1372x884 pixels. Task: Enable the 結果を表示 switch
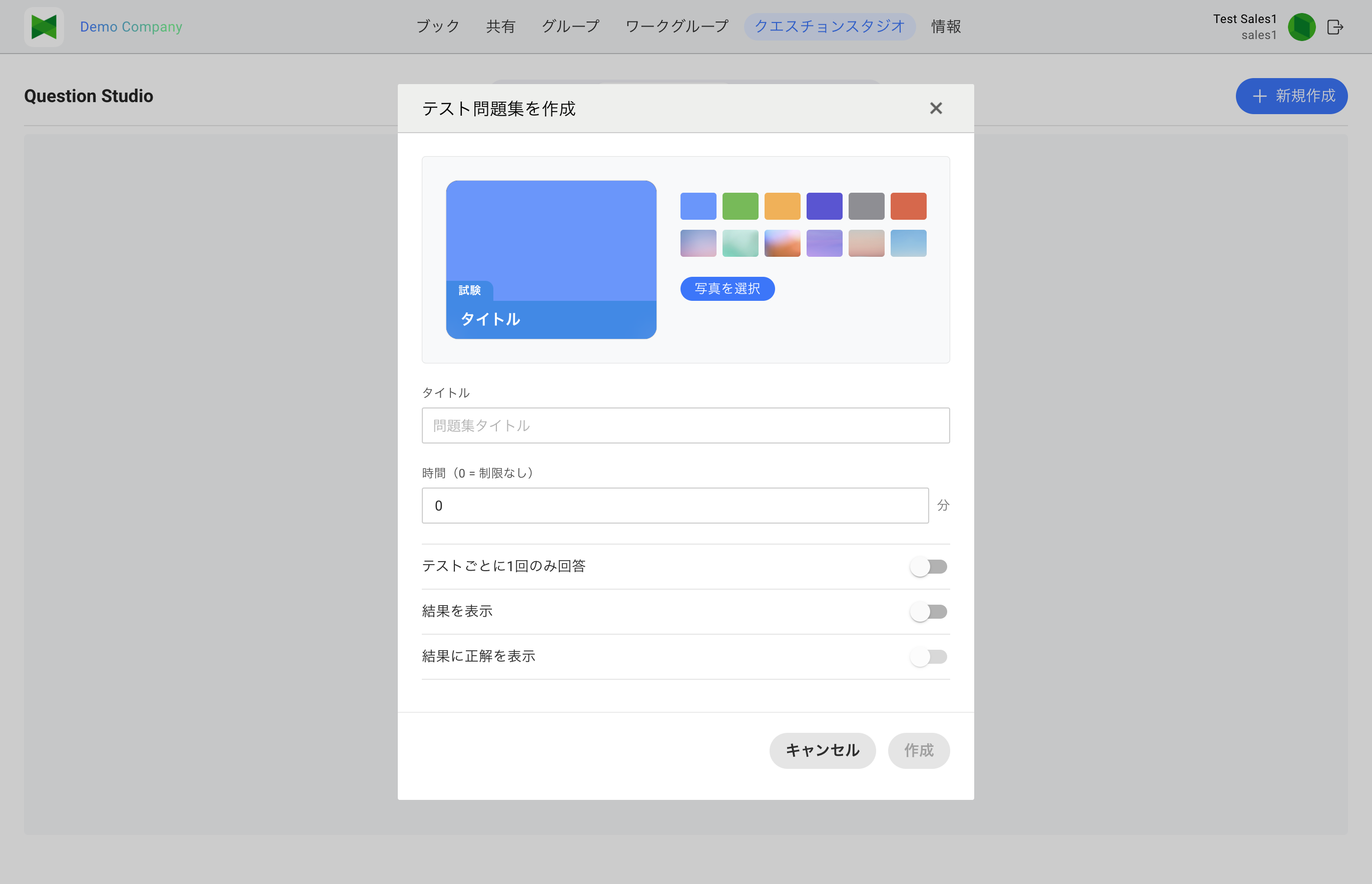coord(929,612)
